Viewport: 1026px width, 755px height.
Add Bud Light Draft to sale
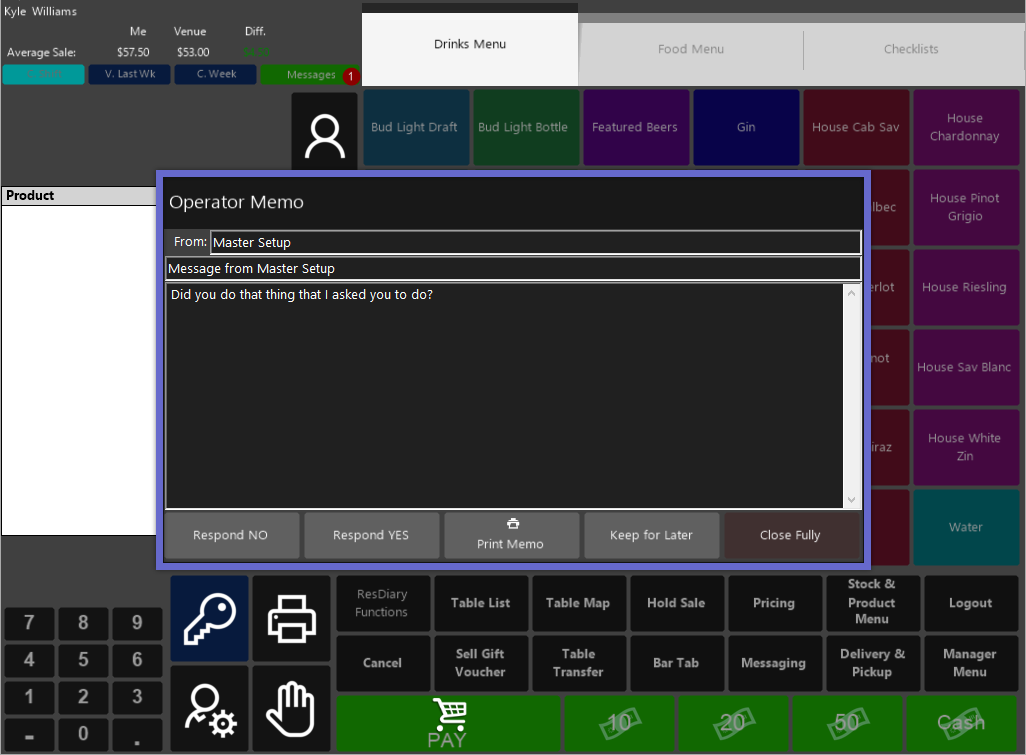click(x=414, y=128)
